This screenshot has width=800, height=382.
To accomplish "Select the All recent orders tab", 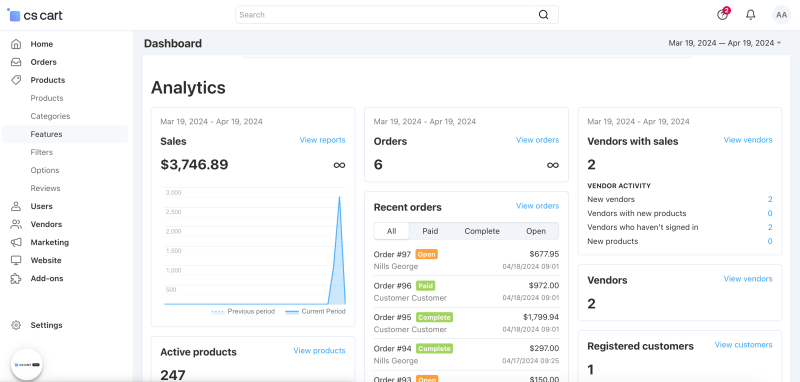I will point(391,231).
